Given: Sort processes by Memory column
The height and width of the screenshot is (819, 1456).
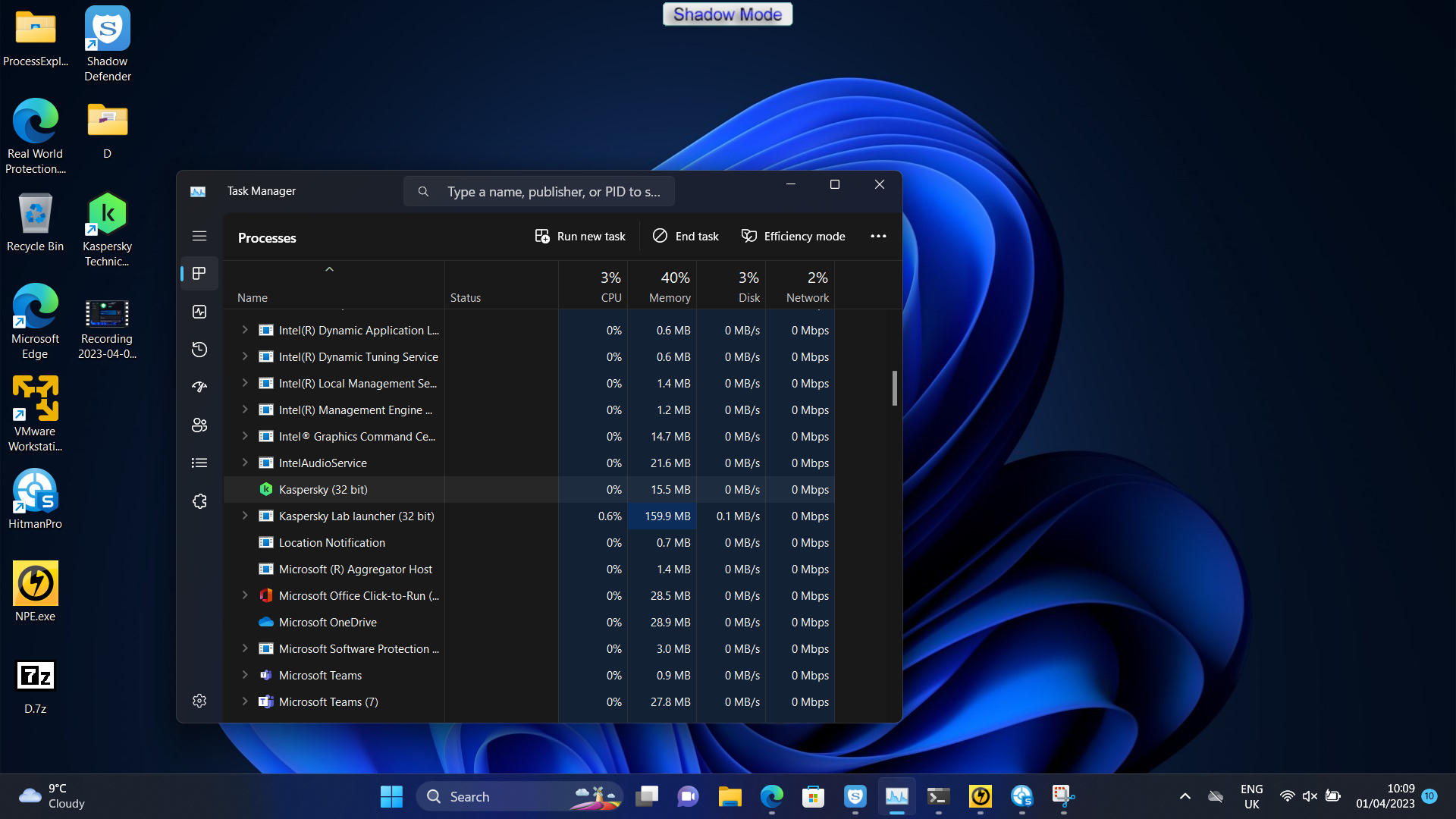Looking at the screenshot, I should pyautogui.click(x=669, y=287).
